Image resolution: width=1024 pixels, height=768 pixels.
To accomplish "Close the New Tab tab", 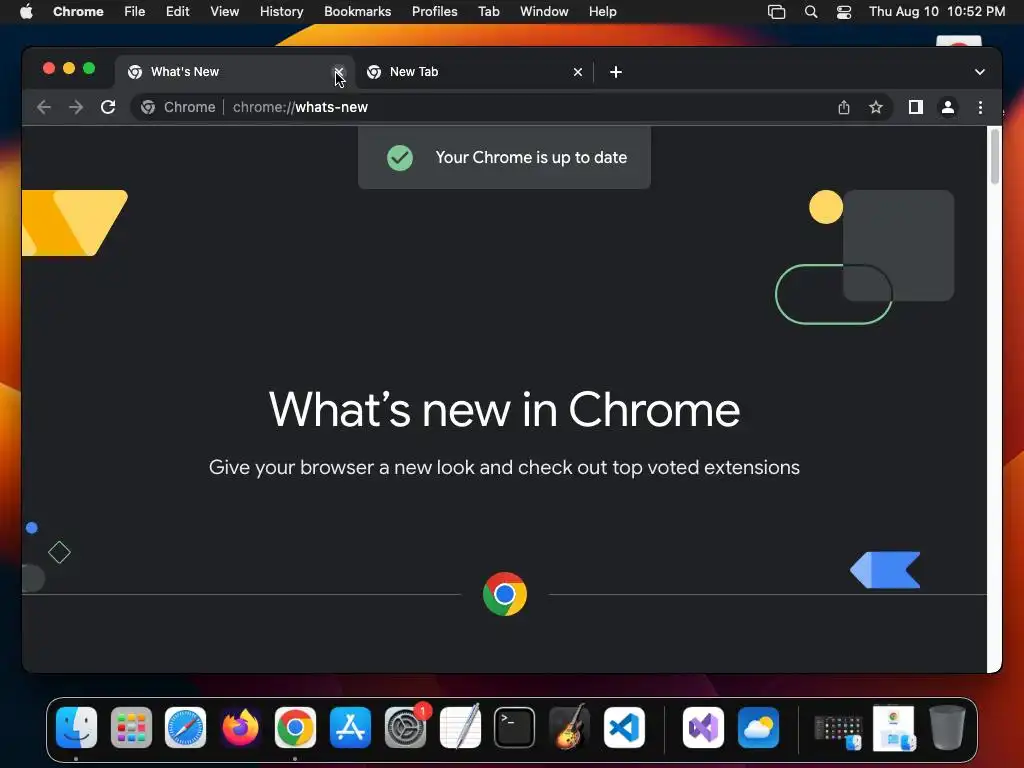I will click(x=578, y=72).
